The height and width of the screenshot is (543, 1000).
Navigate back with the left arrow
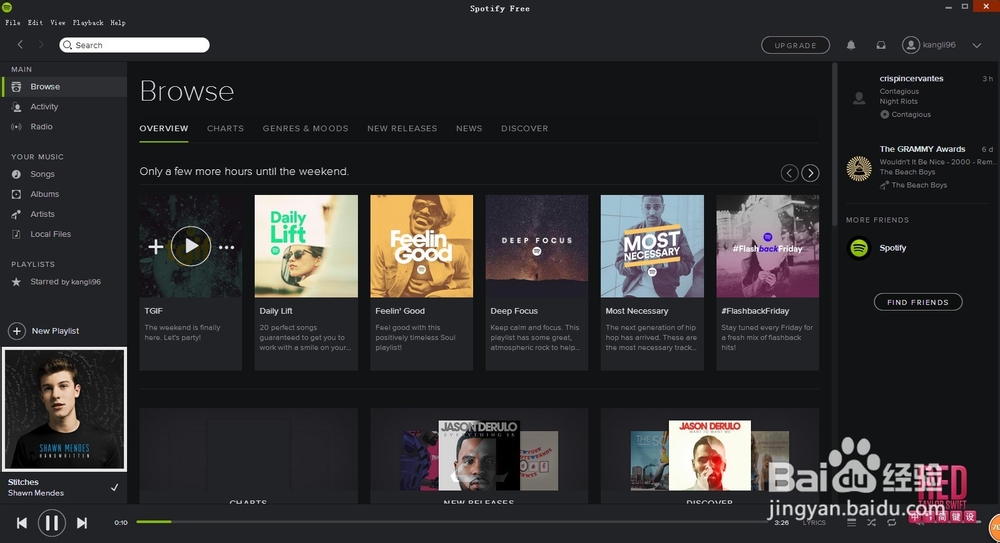click(20, 45)
